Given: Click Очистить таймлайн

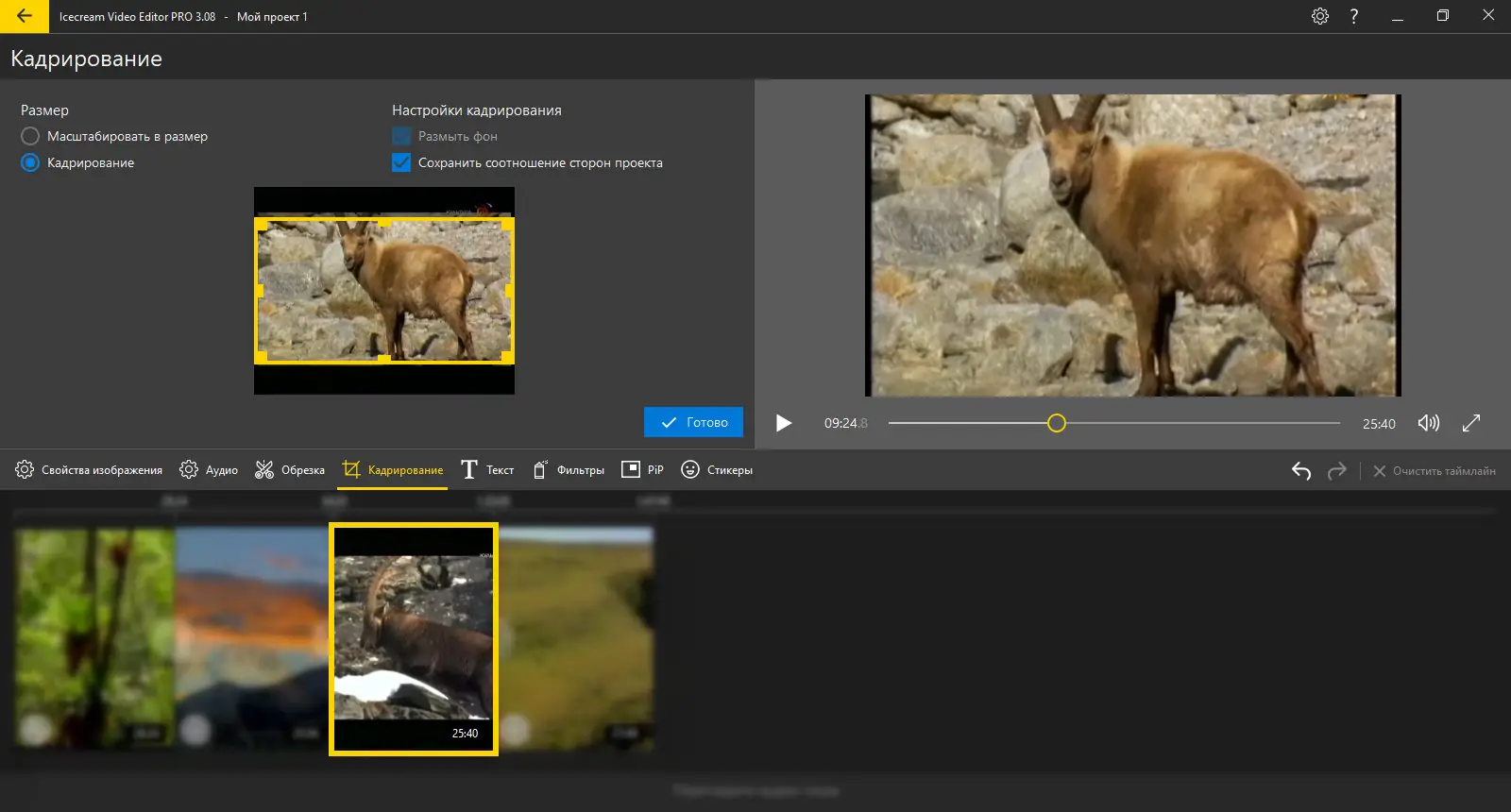Looking at the screenshot, I should (1434, 470).
